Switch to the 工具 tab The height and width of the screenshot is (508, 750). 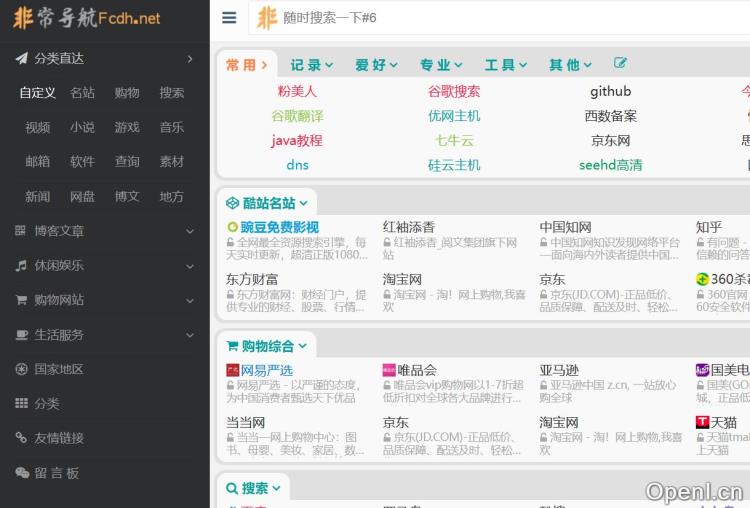click(506, 65)
